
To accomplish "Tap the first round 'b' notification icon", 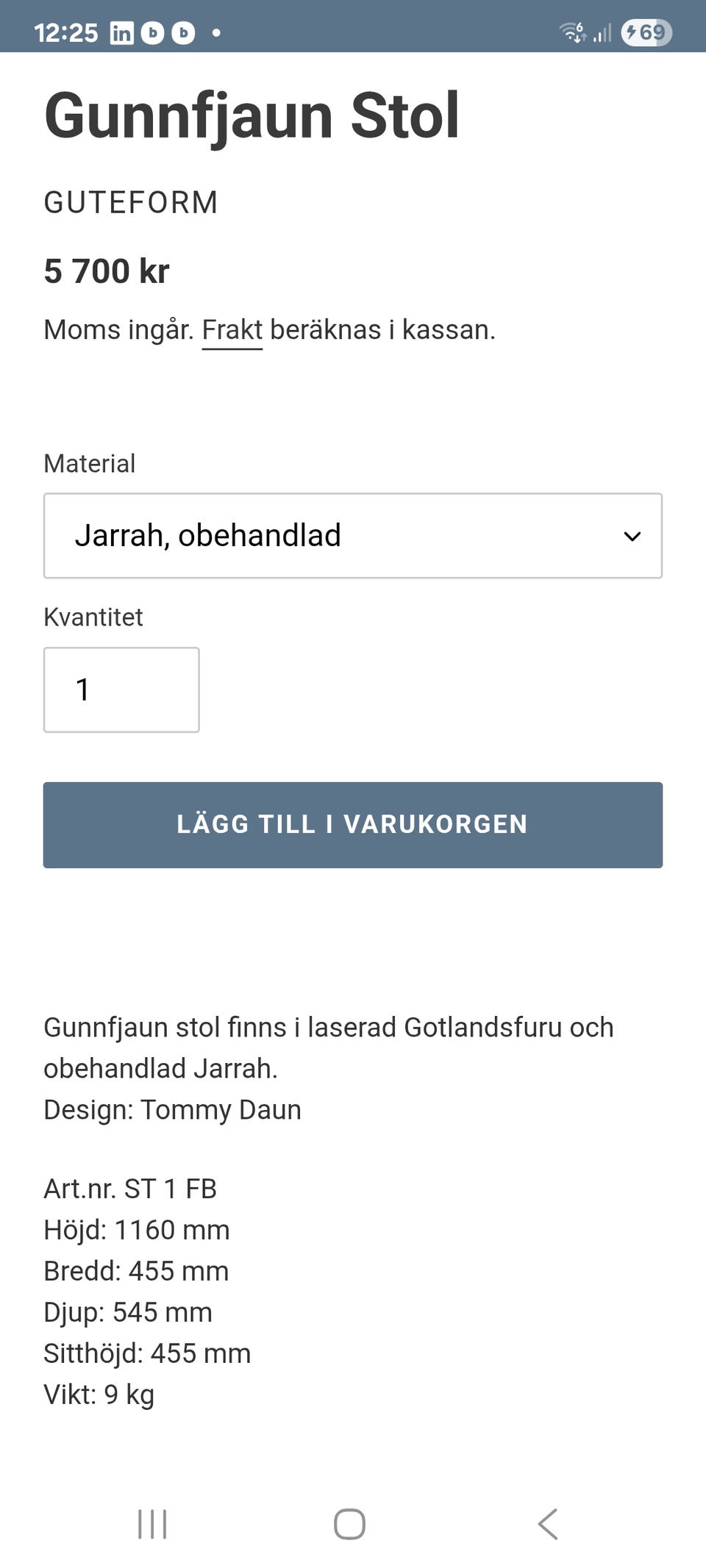I will (x=152, y=33).
